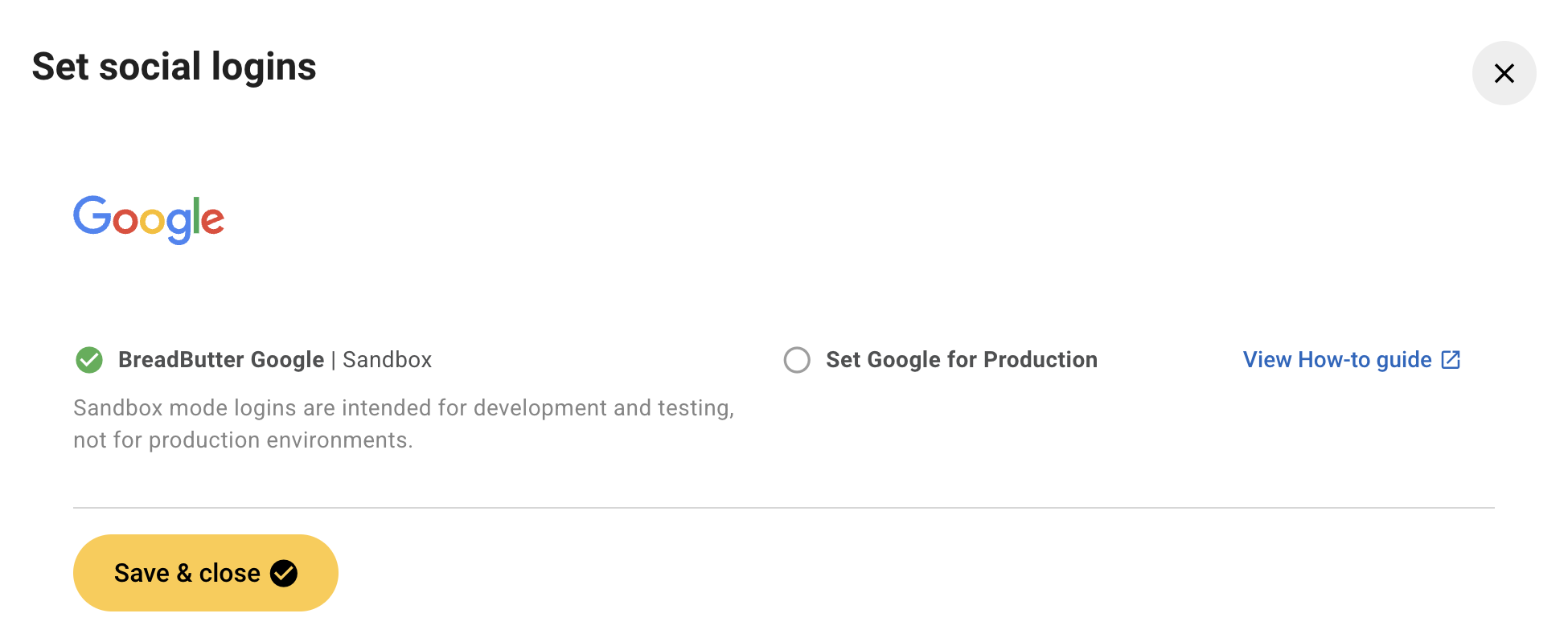
Task: Click the black checkmark icon in Save & close
Action: coord(284,573)
